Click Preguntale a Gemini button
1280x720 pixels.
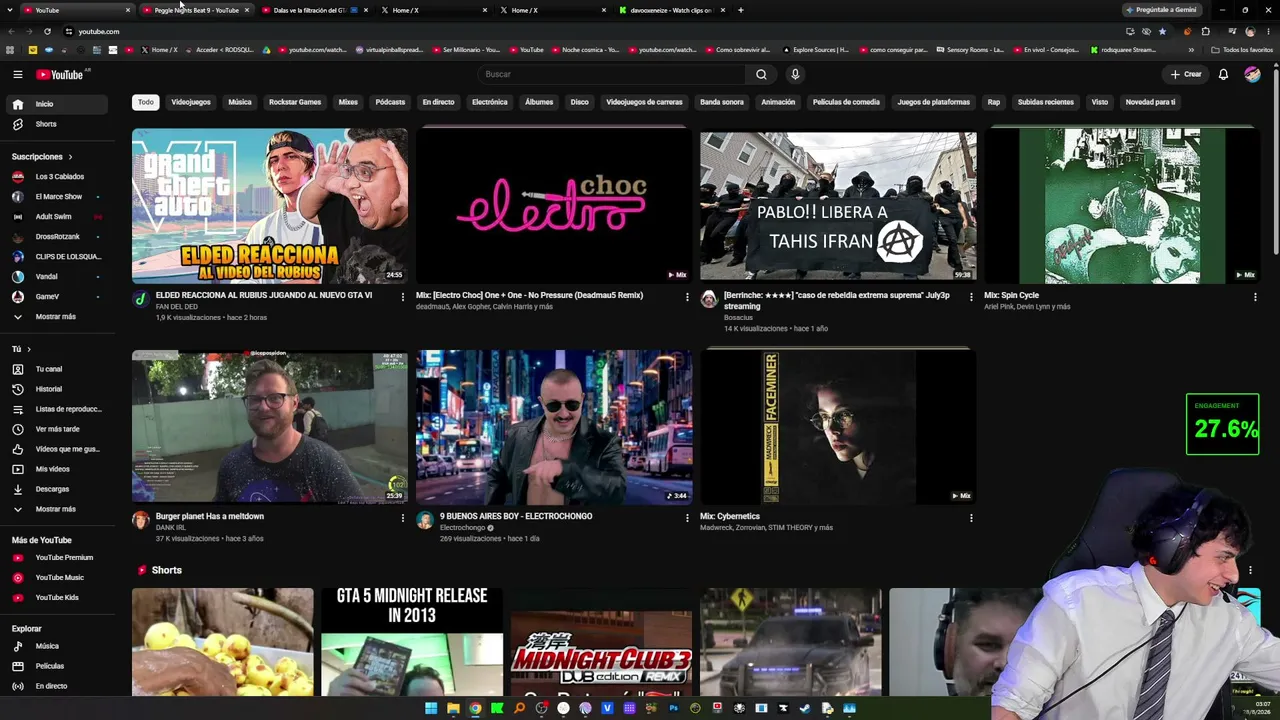pyautogui.click(x=1160, y=10)
